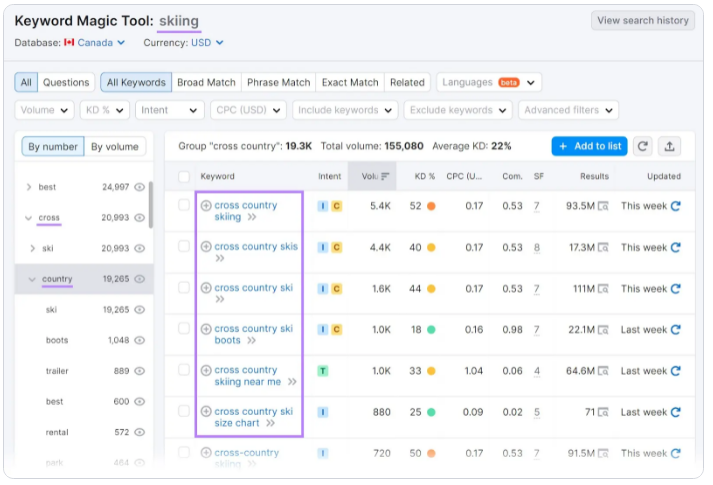
Task: Open the Advanced filters dropdown
Action: click(568, 110)
